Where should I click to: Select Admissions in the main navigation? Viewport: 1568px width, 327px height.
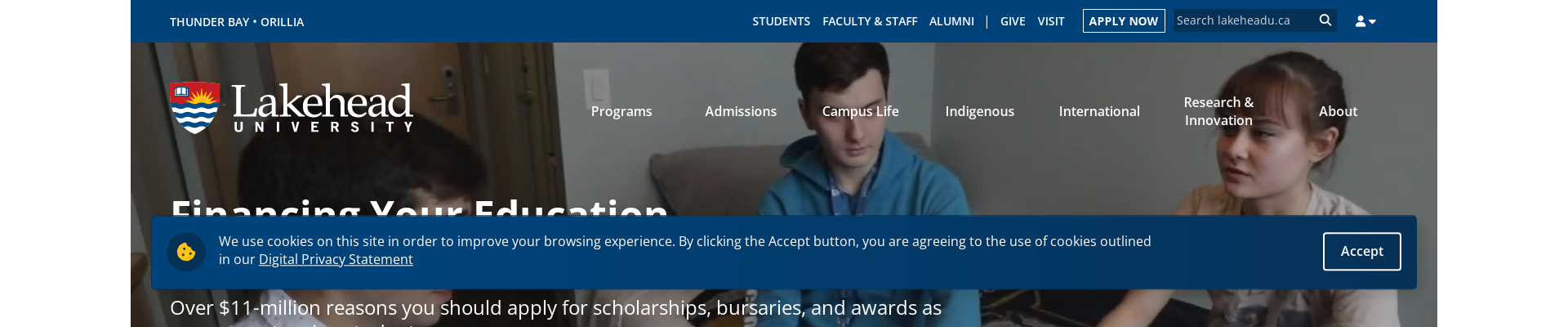coord(741,111)
